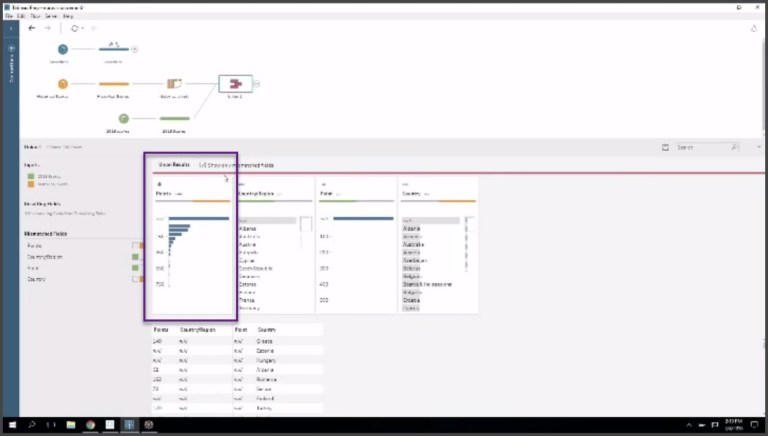Click in the Search field box
The height and width of the screenshot is (436, 768).
[705, 147]
